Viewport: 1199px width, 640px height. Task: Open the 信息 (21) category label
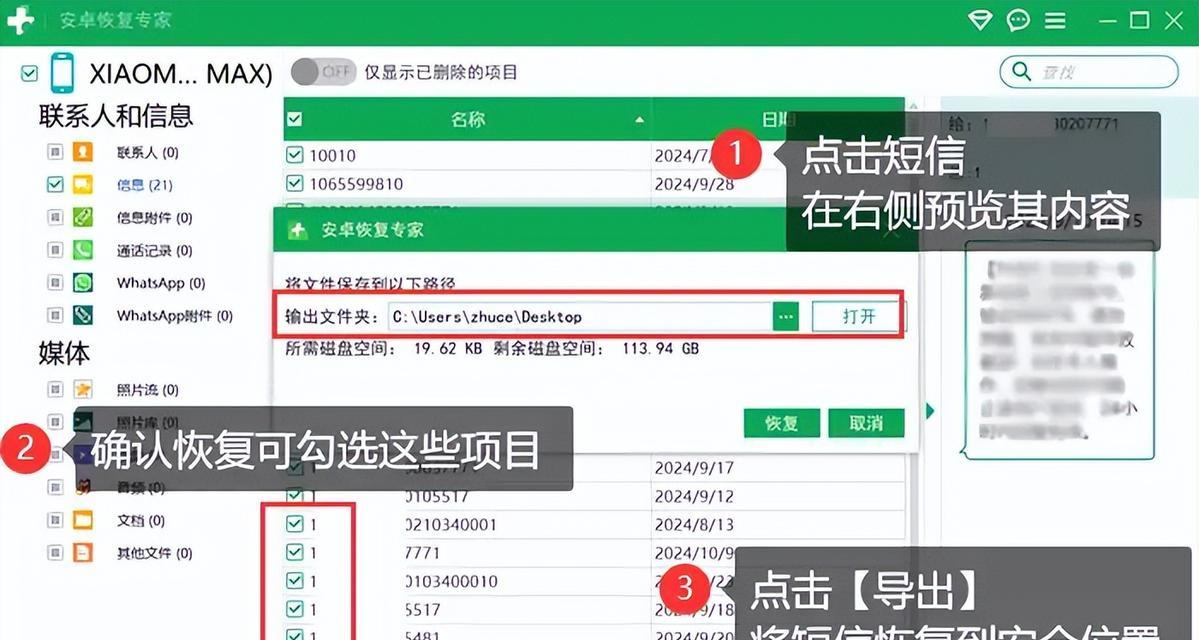(145, 185)
